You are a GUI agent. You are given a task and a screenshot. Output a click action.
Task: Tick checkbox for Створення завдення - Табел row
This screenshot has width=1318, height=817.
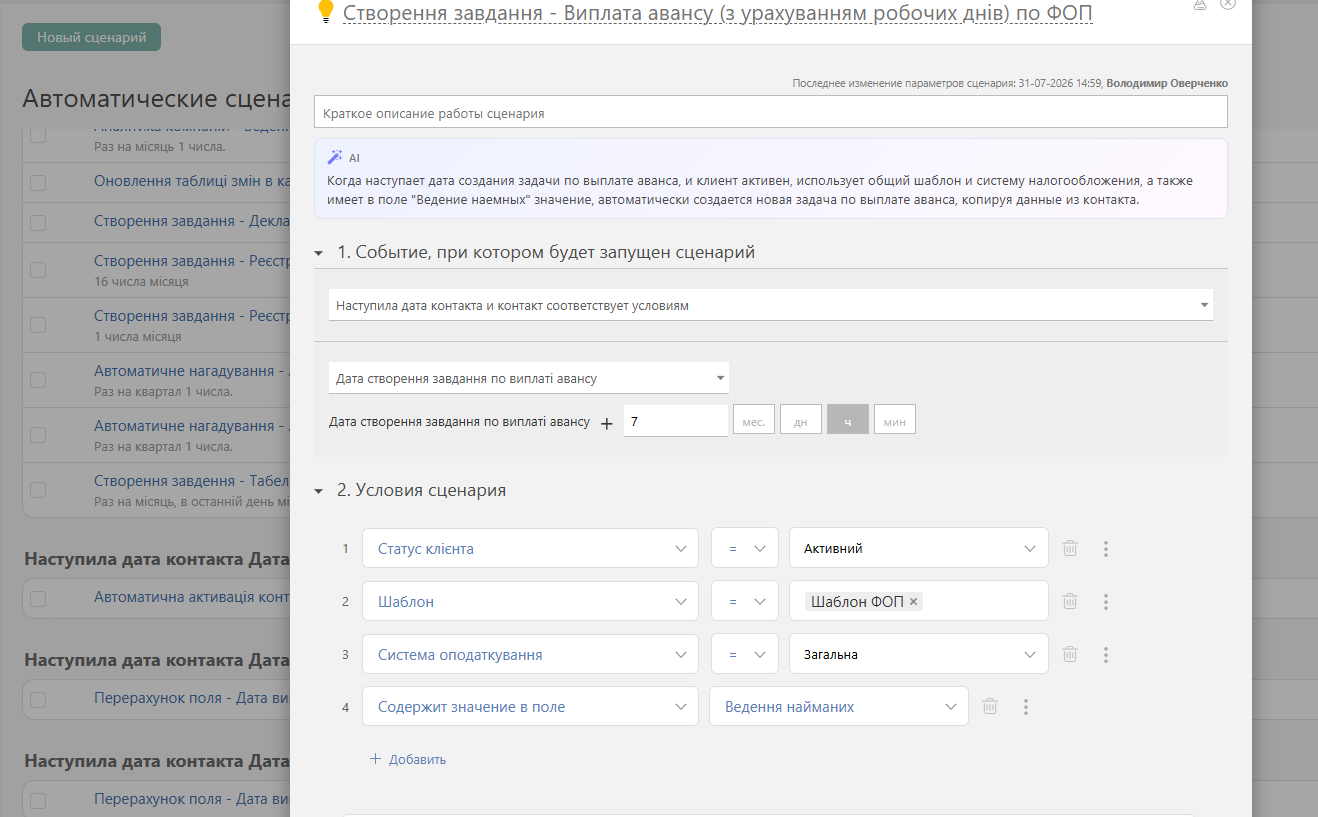pyautogui.click(x=38, y=490)
